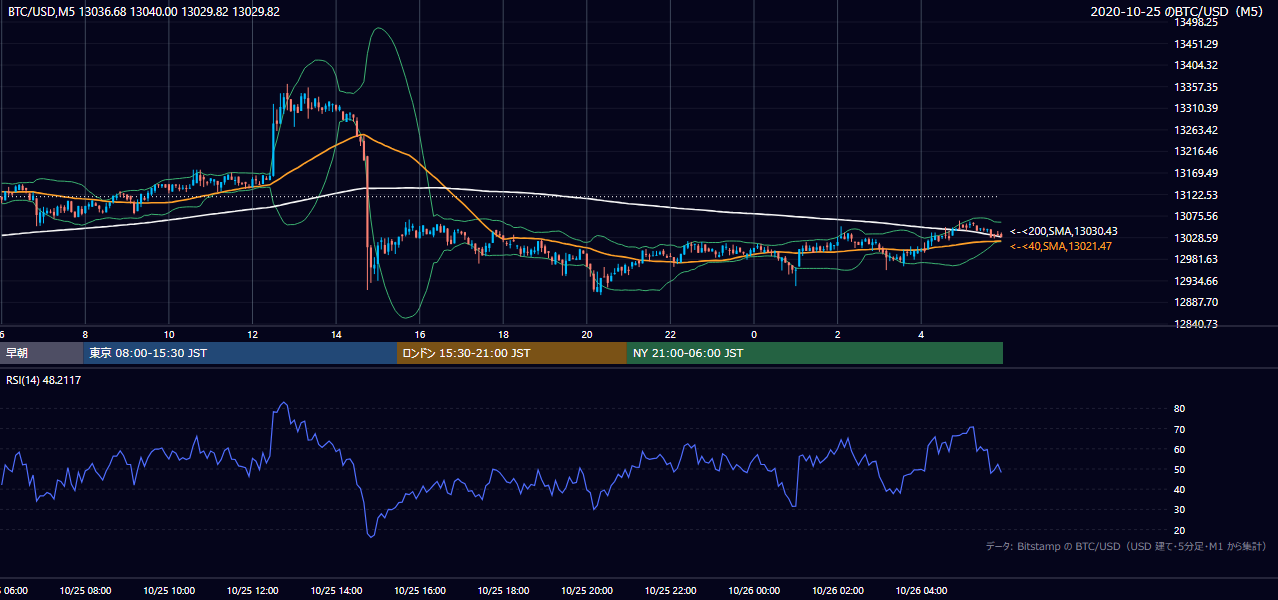Click hour tick 4 under price chart
Image resolution: width=1278 pixels, height=600 pixels.
(x=921, y=334)
